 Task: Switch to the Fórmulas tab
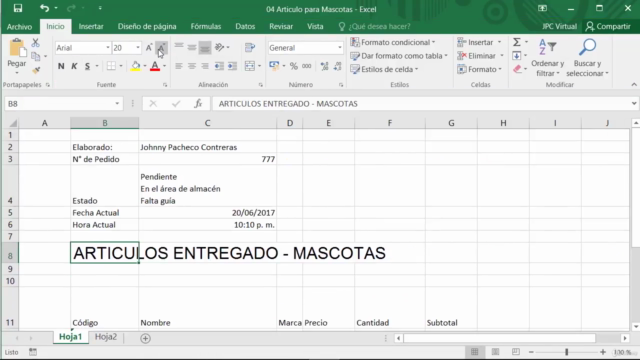(x=206, y=27)
